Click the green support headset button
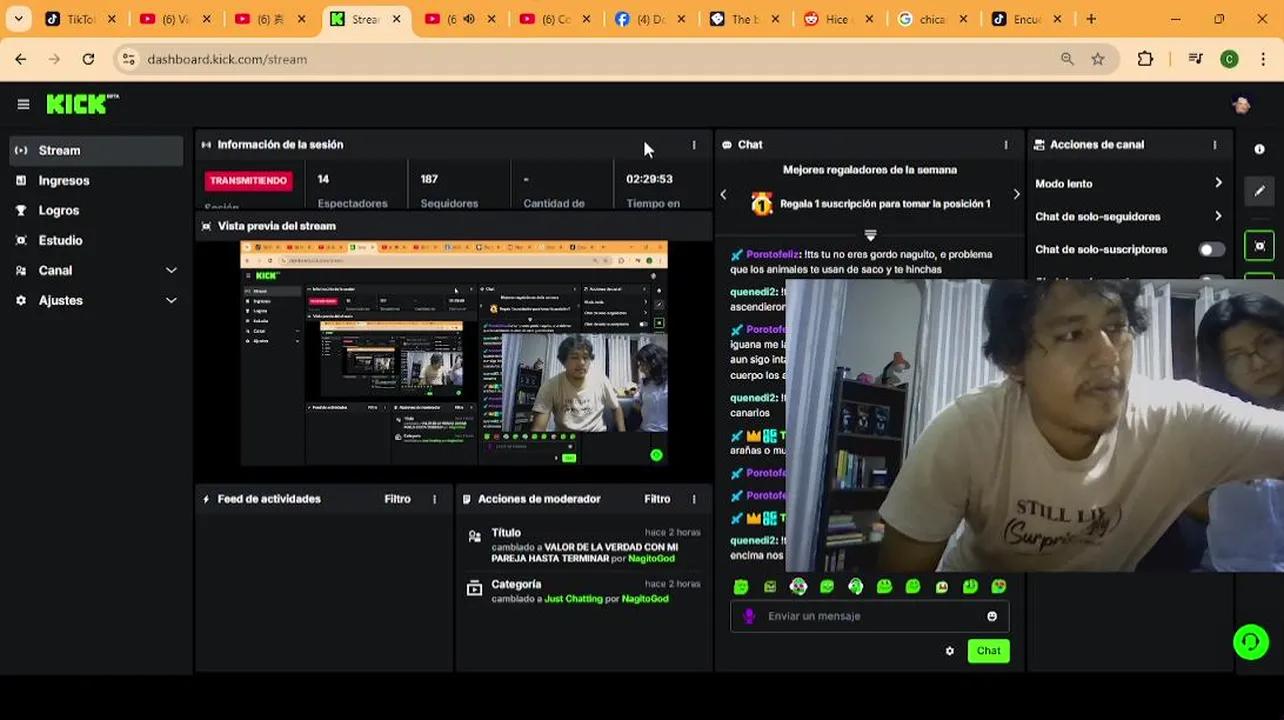Image resolution: width=1284 pixels, height=720 pixels. pos(1251,642)
